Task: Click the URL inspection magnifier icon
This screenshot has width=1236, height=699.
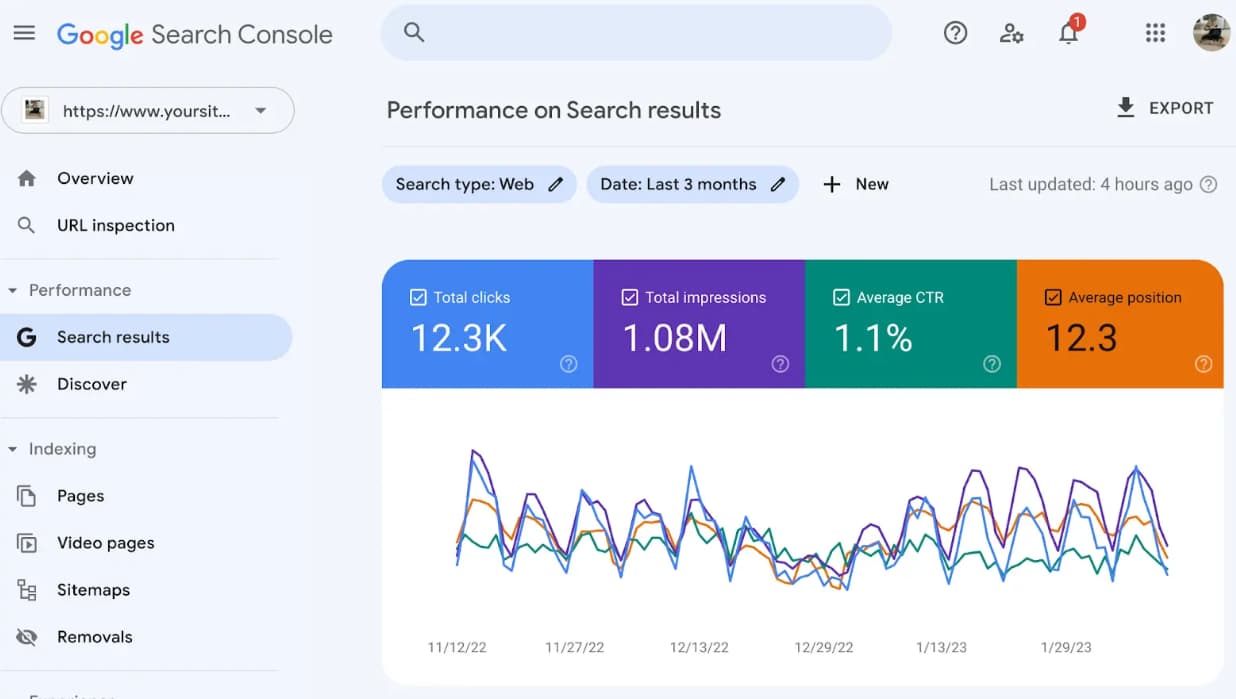Action: [27, 225]
